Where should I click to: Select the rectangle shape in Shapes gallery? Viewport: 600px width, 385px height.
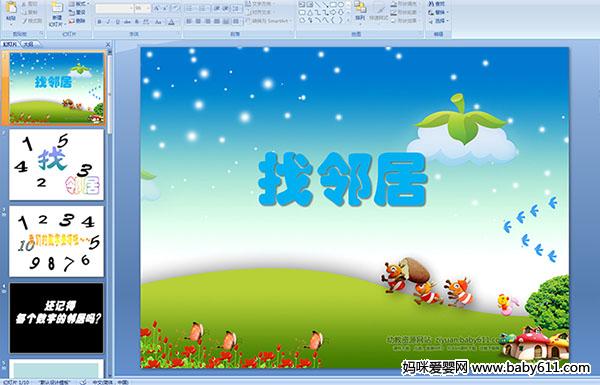(333, 4)
